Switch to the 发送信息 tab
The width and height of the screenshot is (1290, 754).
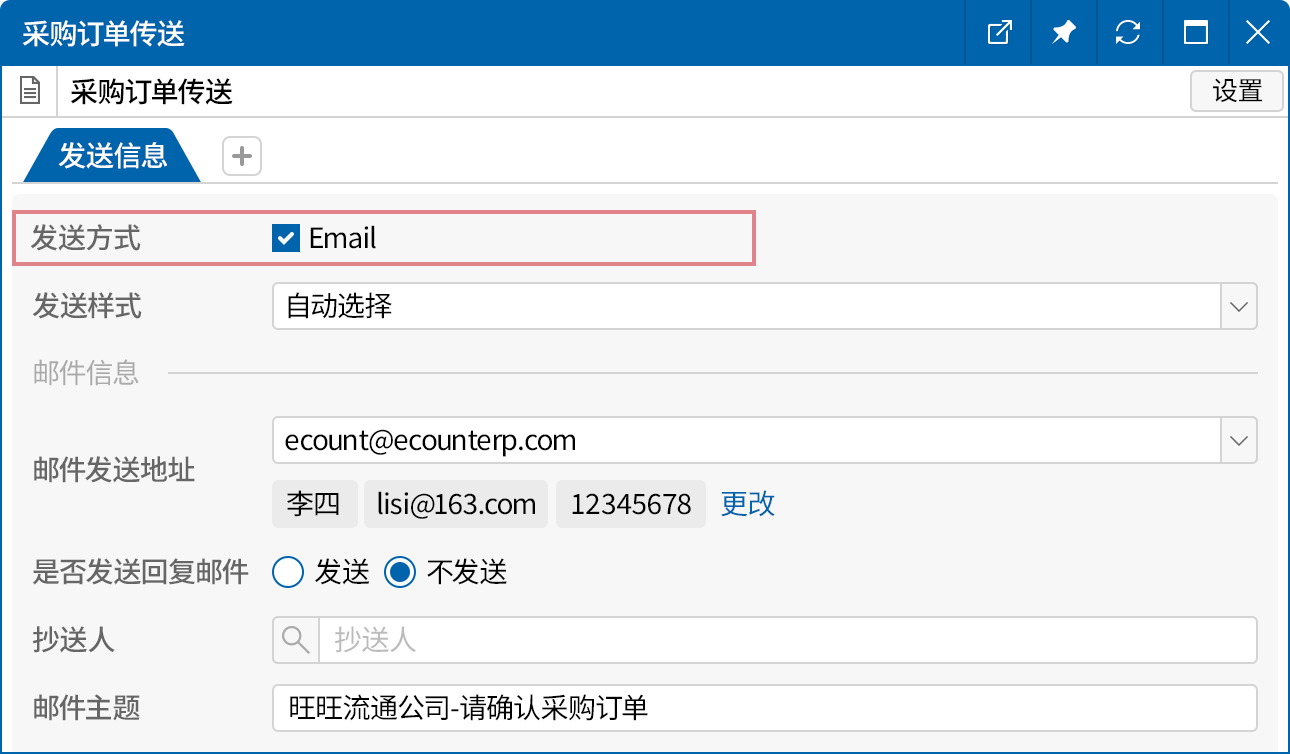click(112, 156)
